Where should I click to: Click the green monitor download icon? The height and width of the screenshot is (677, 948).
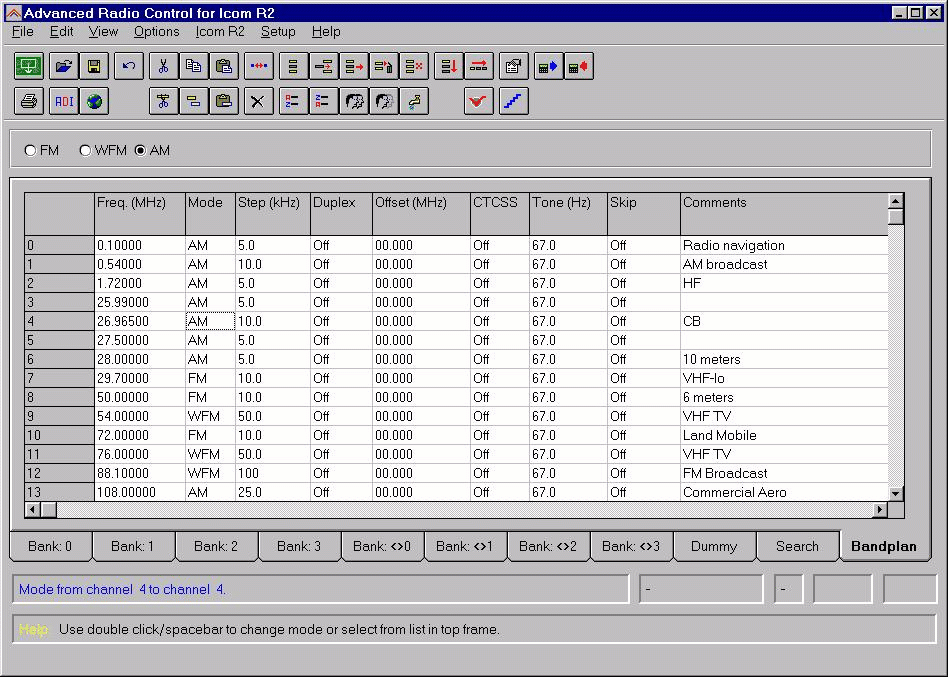tap(28, 66)
